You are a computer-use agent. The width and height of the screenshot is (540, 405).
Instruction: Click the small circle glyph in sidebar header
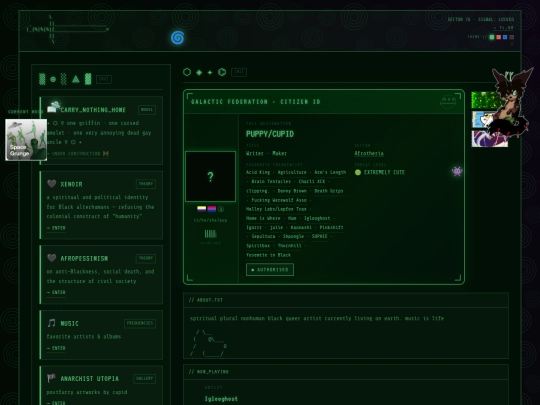[x=53, y=79]
